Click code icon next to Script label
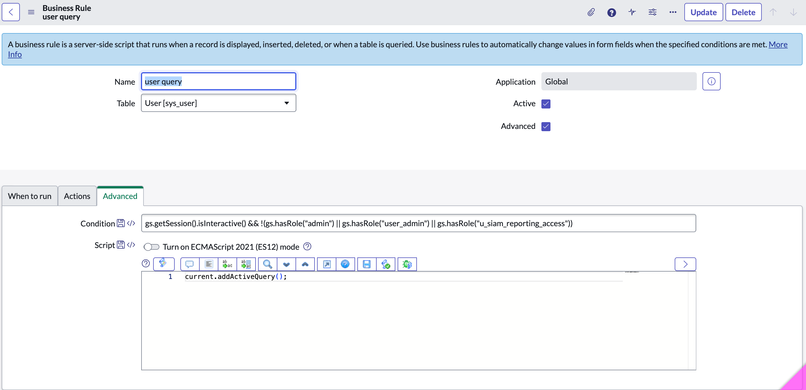The height and width of the screenshot is (390, 806). pyautogui.click(x=131, y=245)
